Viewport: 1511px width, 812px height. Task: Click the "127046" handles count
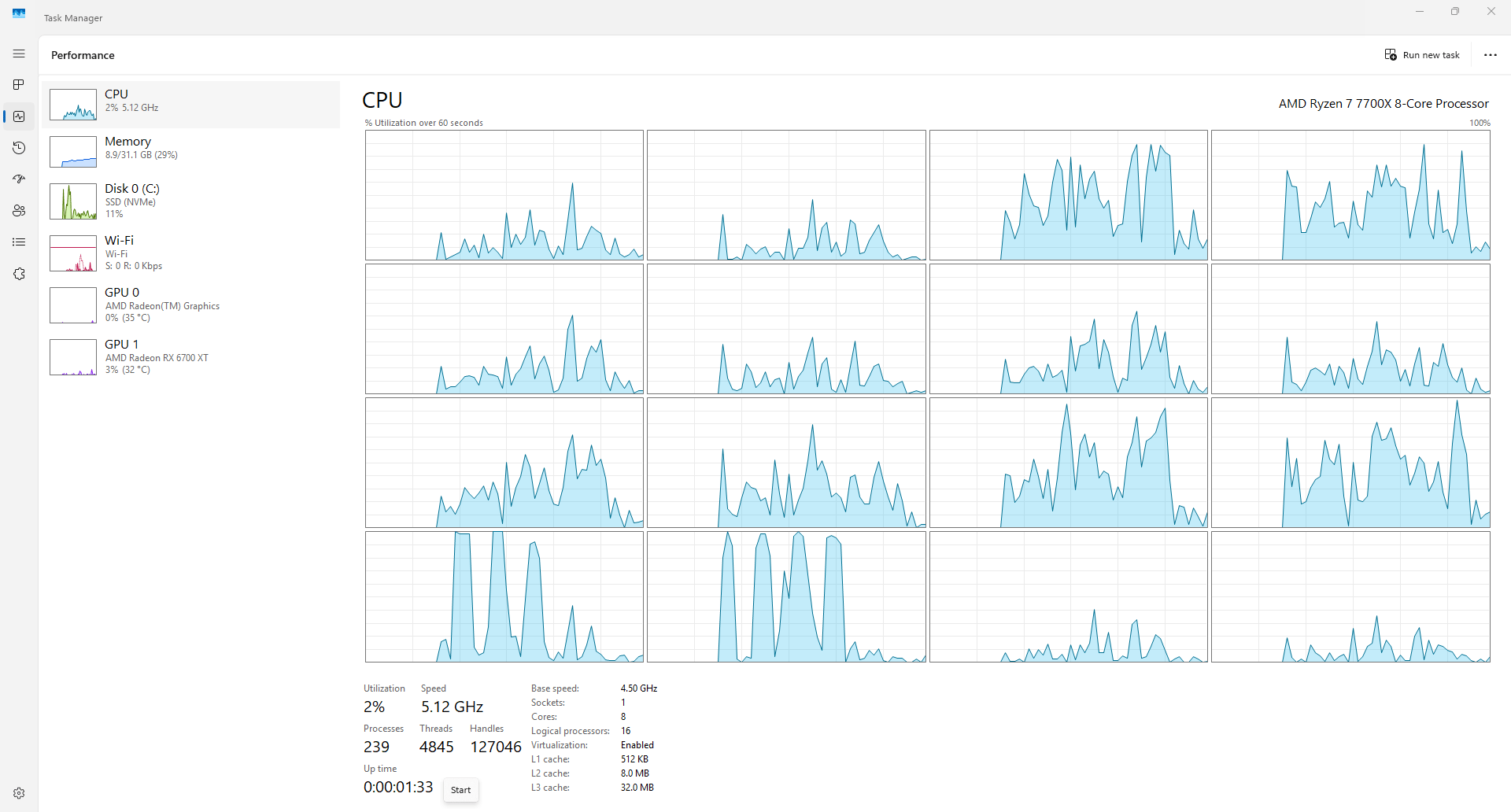496,747
